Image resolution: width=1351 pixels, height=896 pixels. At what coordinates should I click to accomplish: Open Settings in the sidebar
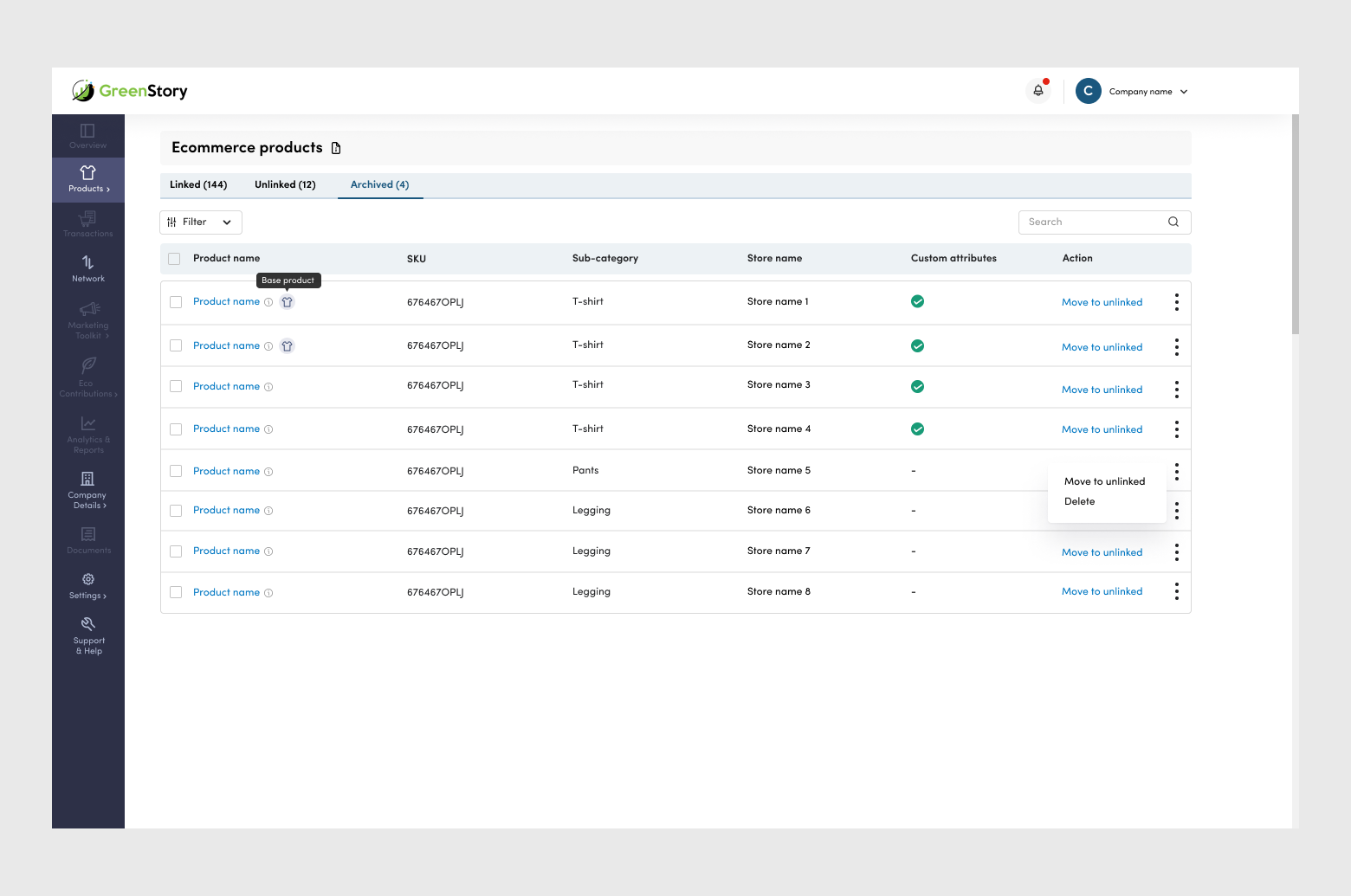tap(87, 586)
